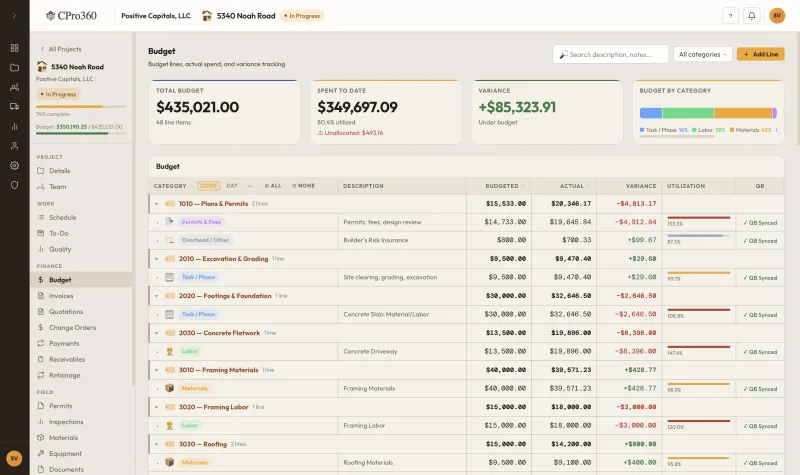800x475 pixels.
Task: Click the Concrete Slab task calendar icon
Action: [x=169, y=314]
